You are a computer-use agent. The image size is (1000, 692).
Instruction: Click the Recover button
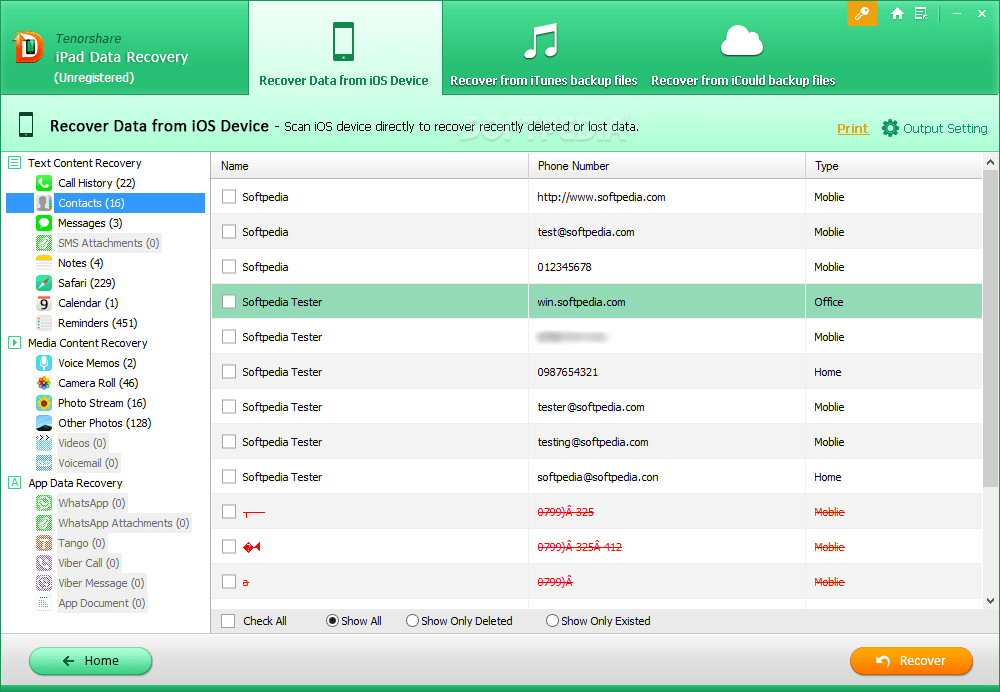[911, 661]
